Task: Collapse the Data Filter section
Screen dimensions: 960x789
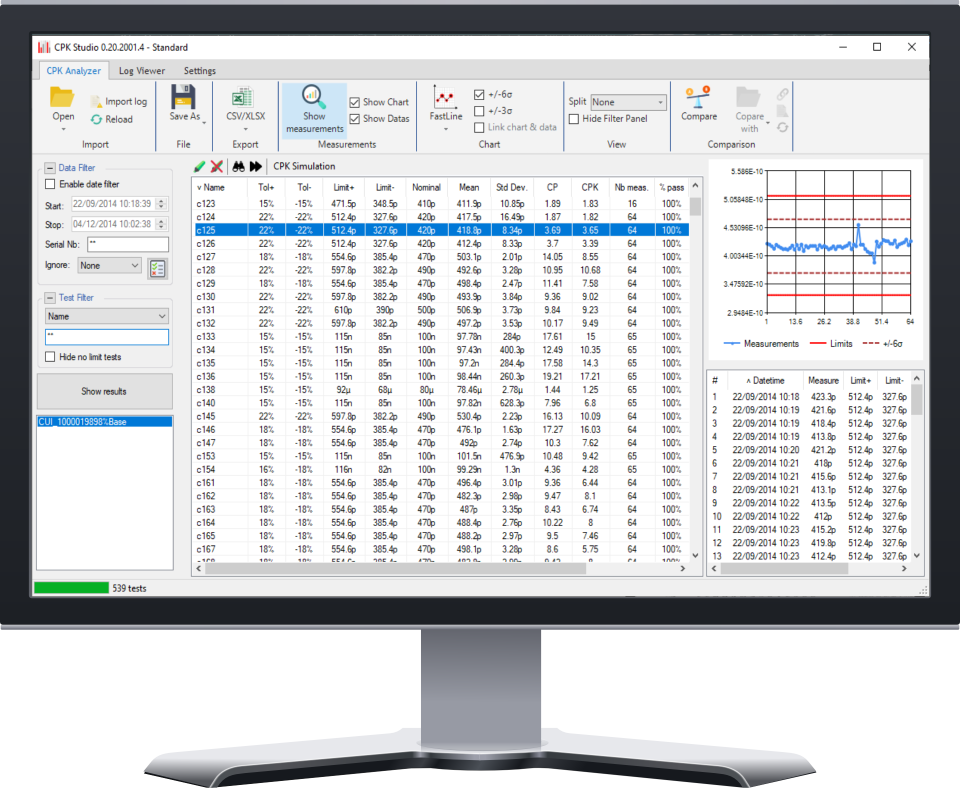Action: click(50, 168)
